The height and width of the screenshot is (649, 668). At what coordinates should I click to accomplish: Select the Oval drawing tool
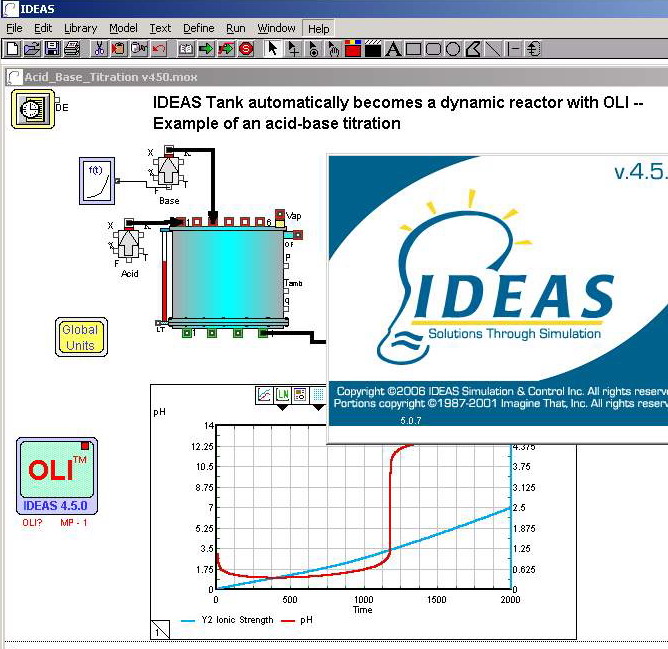tap(453, 49)
